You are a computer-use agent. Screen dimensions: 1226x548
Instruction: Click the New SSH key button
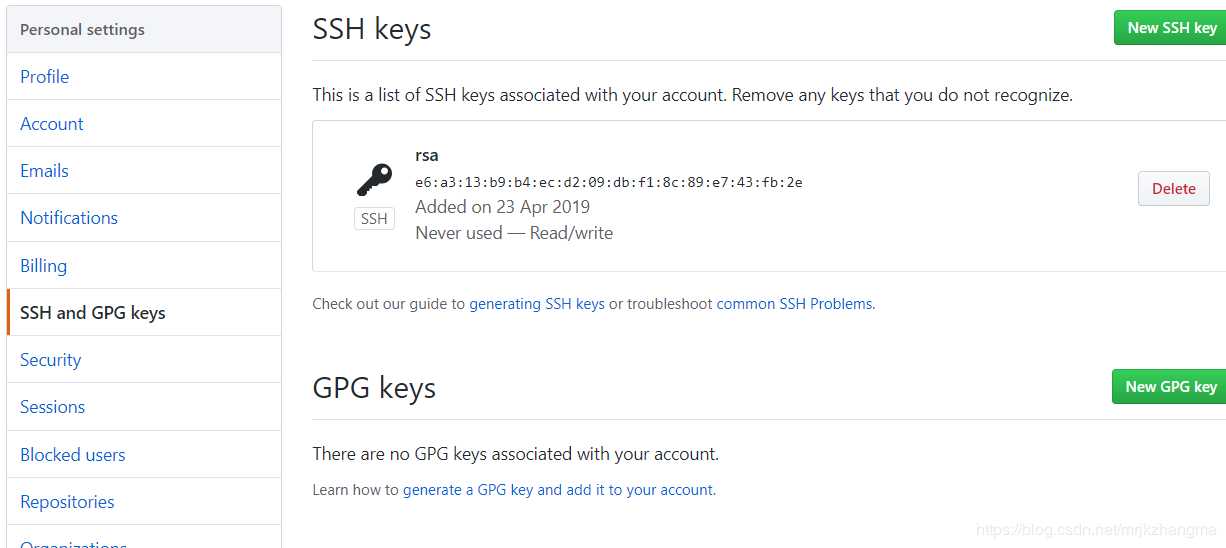(x=1171, y=28)
